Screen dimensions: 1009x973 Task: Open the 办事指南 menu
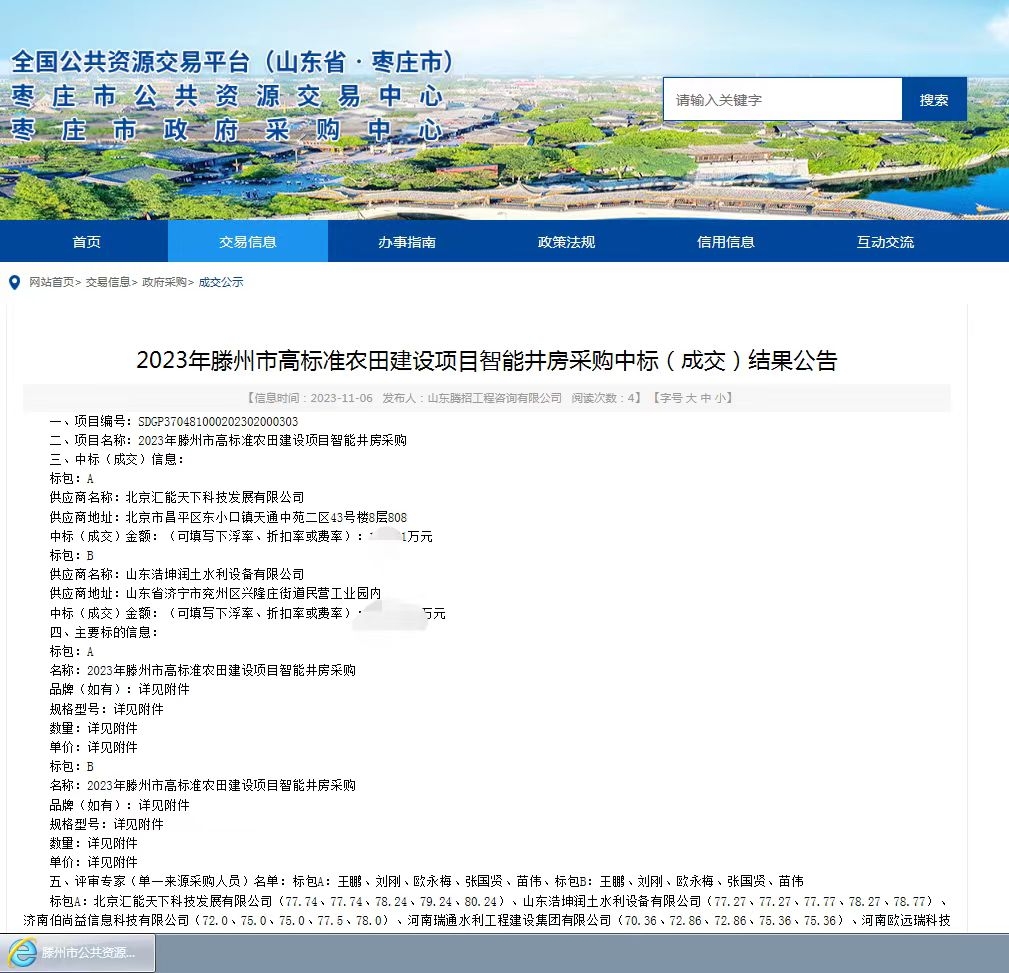click(x=406, y=241)
